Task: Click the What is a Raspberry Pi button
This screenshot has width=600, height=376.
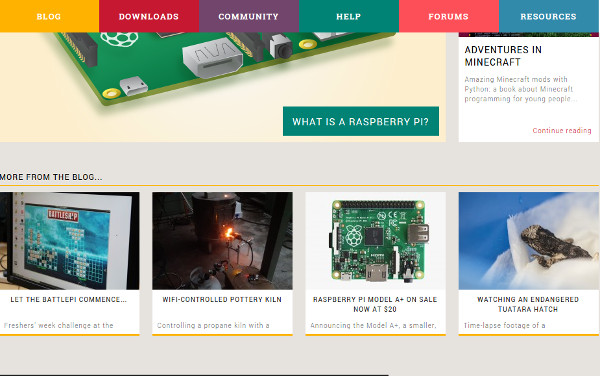Action: pos(361,121)
